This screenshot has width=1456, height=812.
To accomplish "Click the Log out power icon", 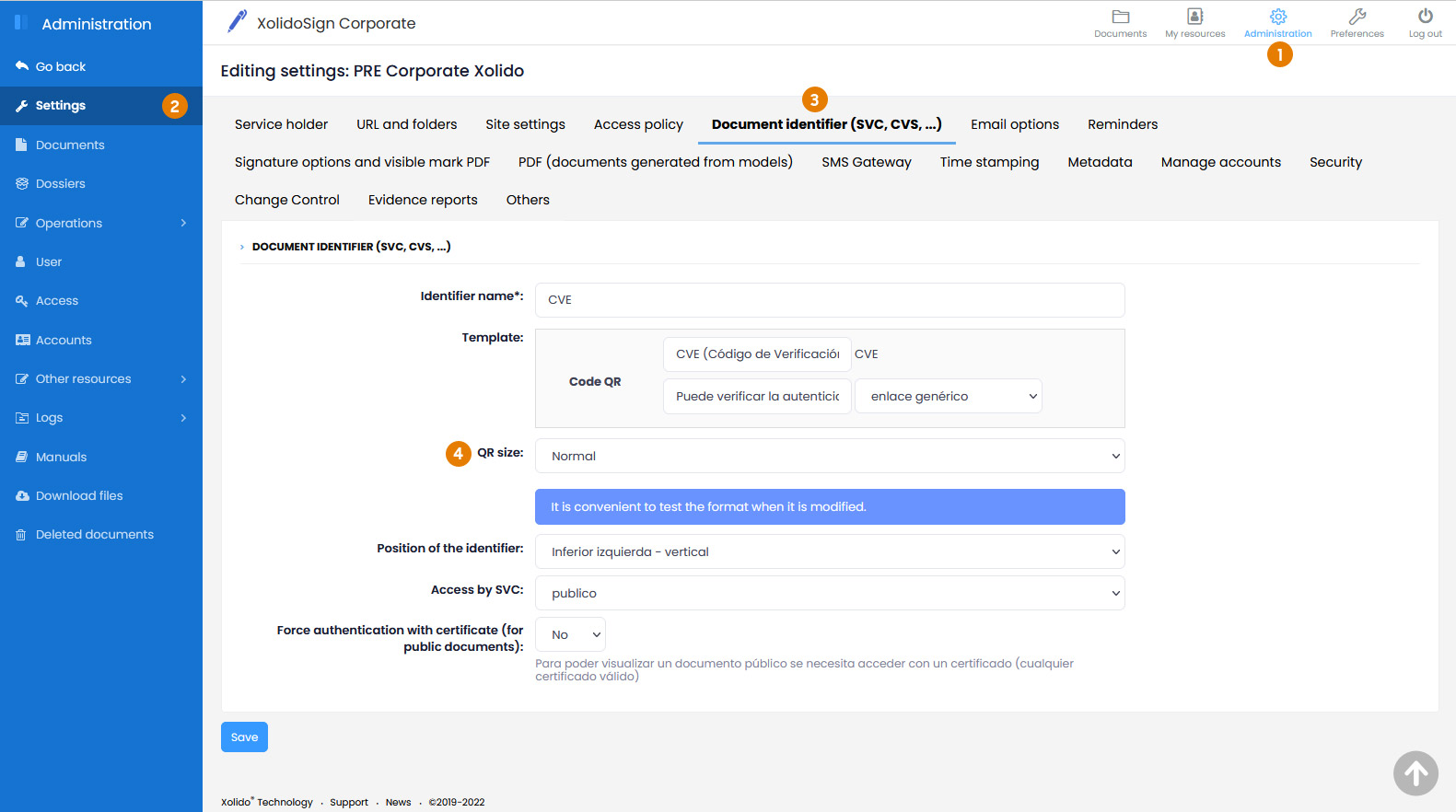I will (1425, 17).
